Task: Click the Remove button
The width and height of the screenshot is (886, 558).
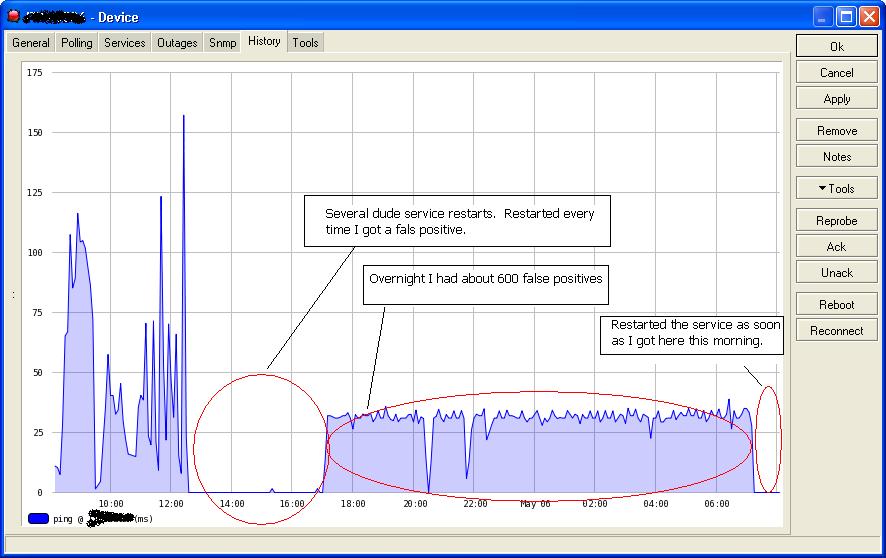Action: pyautogui.click(x=837, y=130)
